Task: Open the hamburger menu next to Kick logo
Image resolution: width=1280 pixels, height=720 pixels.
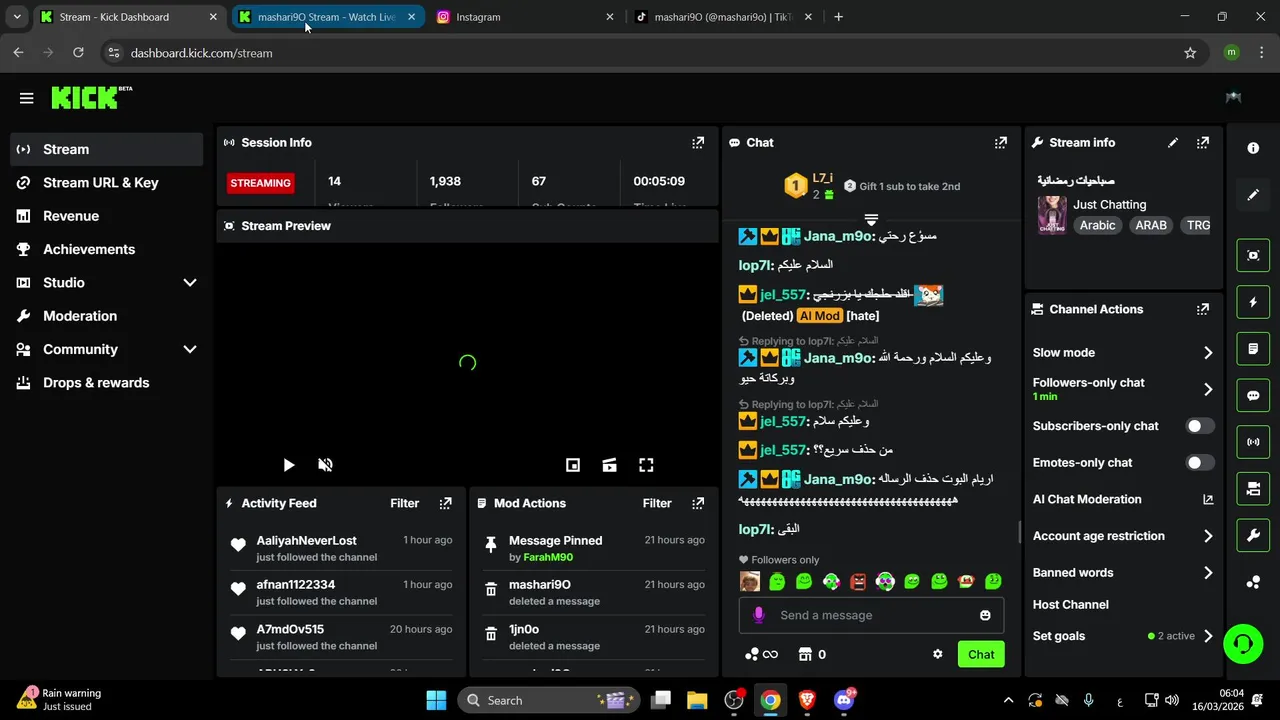Action: point(26,98)
